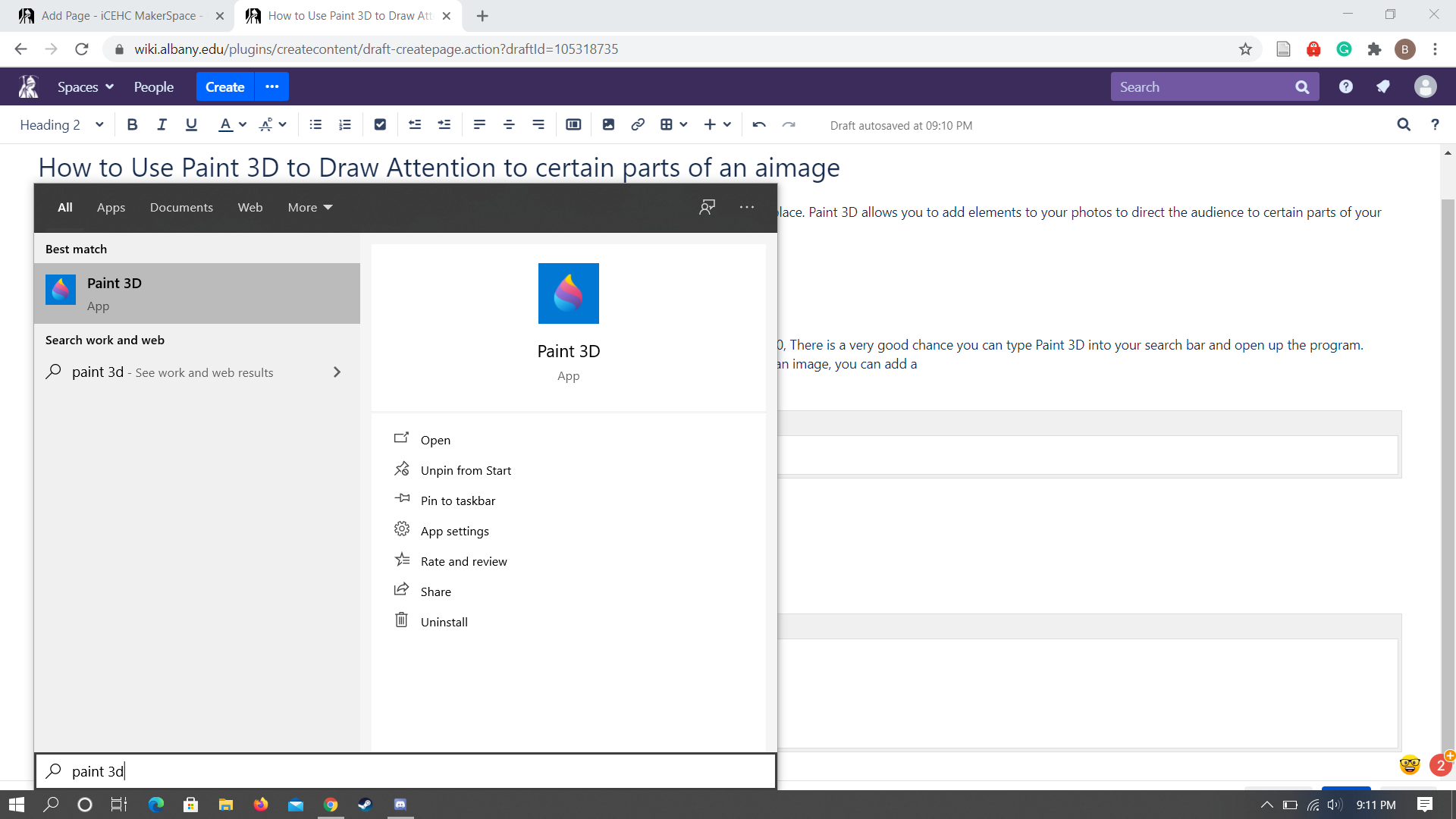Undo the last edit
1456x819 pixels.
click(x=759, y=125)
